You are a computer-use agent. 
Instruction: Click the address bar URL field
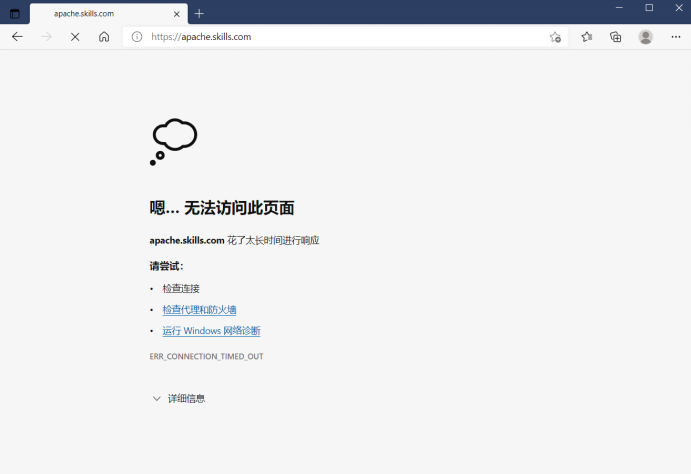(x=345, y=37)
